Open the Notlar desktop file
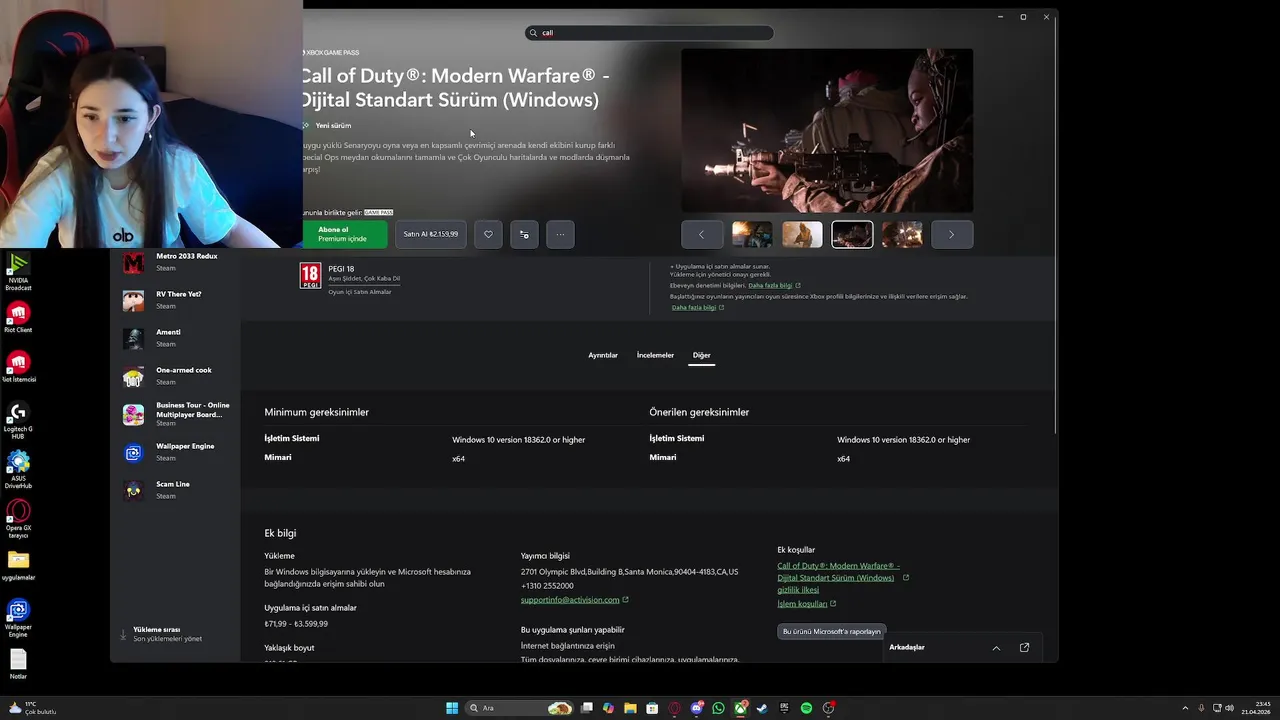This screenshot has width=1280, height=720. pos(18,664)
